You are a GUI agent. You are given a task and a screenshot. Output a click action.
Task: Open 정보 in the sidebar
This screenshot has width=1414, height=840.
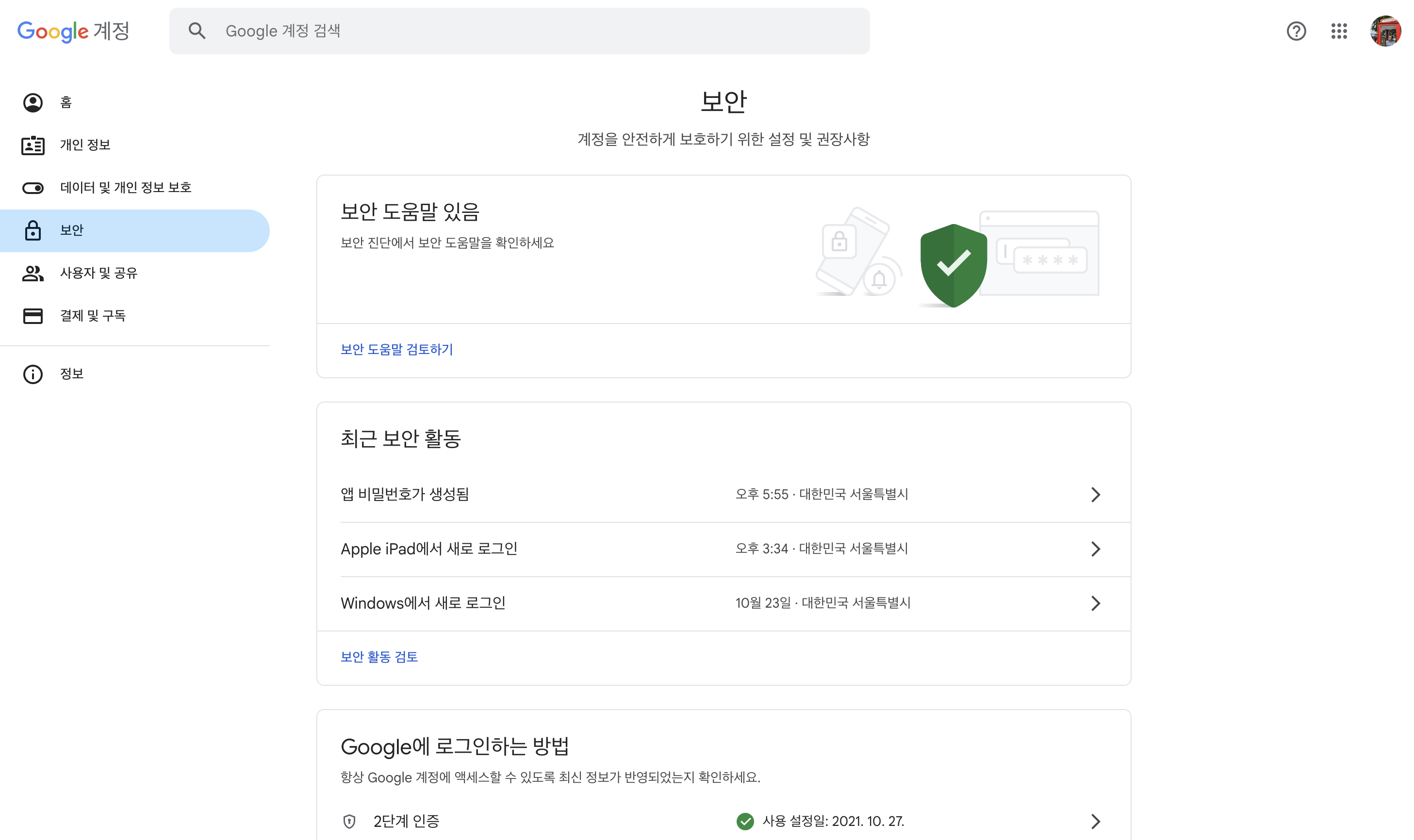coord(135,374)
